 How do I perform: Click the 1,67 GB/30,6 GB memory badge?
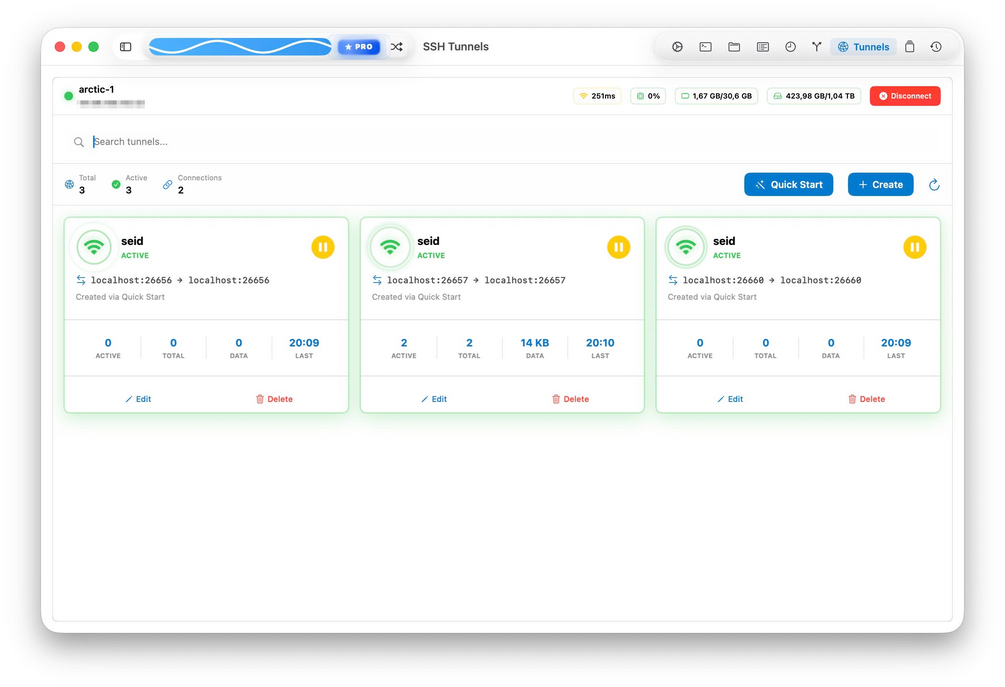716,96
